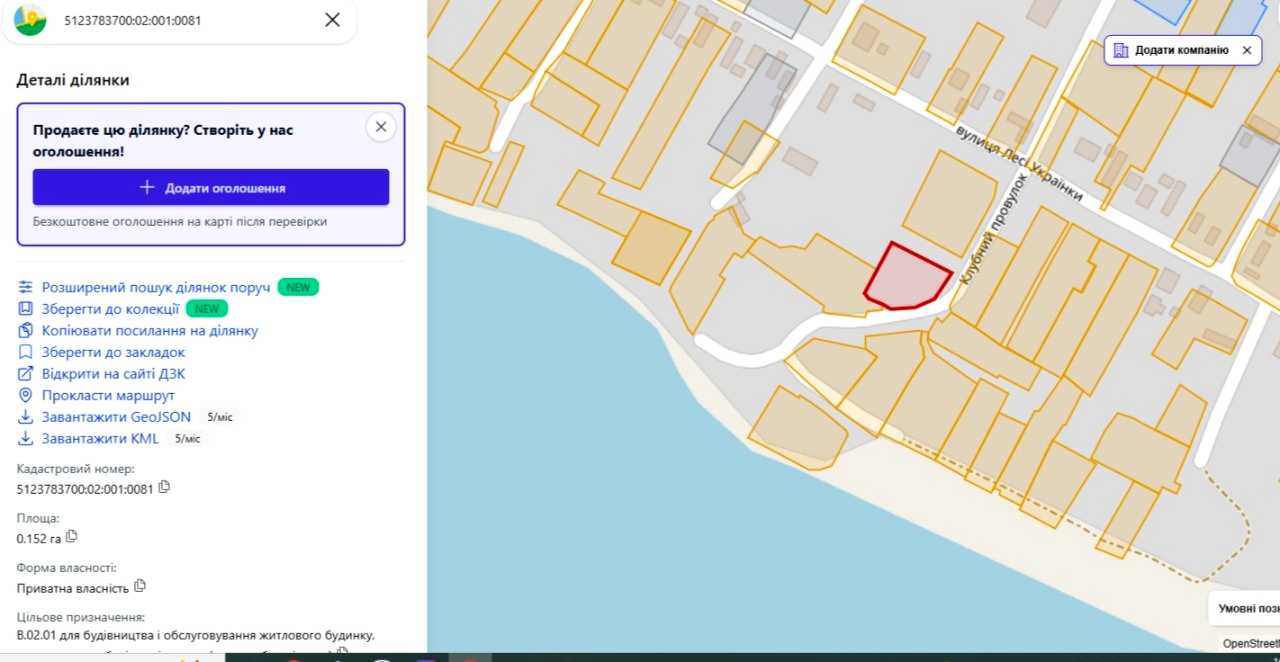Click the 'Прокласти маршрут' location pin icon
Image resolution: width=1280 pixels, height=662 pixels.
tap(26, 395)
